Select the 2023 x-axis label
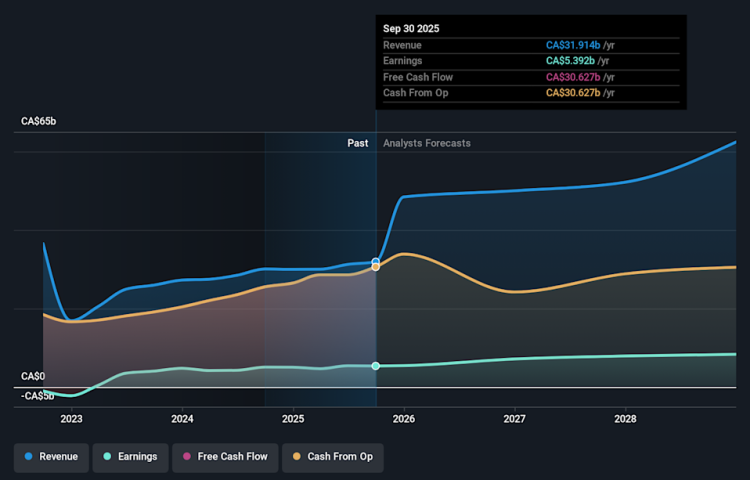Viewport: 750px width, 480px height. click(71, 419)
